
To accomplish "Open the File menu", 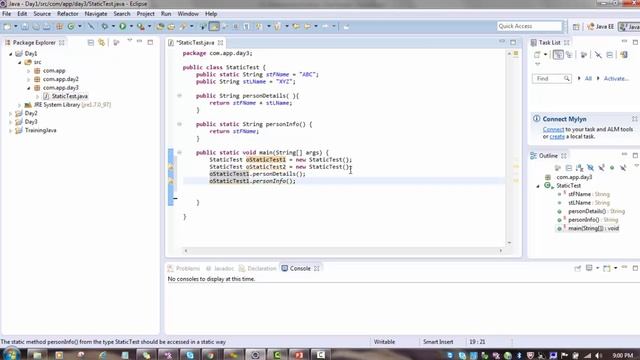I will [x=7, y=14].
